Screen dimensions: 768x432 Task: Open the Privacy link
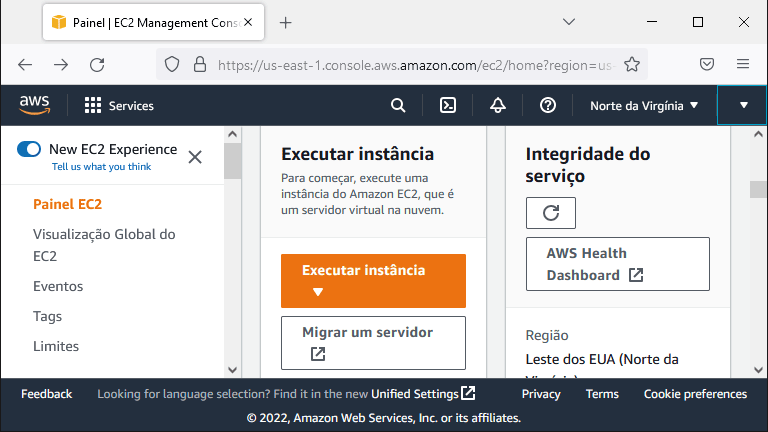[x=541, y=394]
